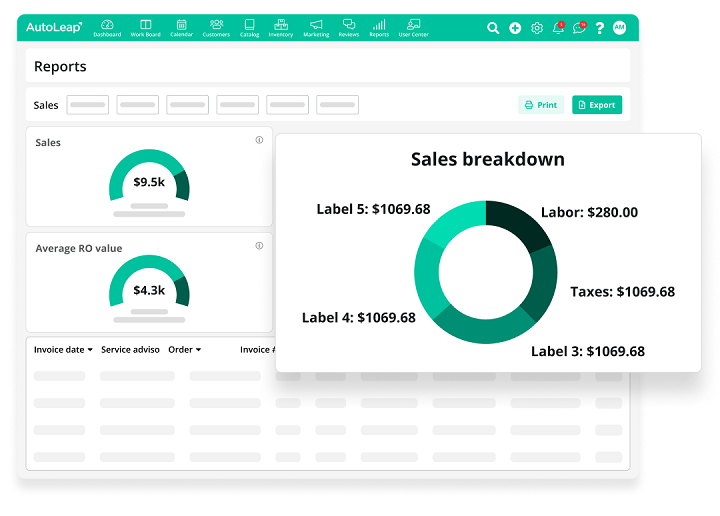Open the chat messages icon
This screenshot has width=720, height=516.
tap(579, 28)
